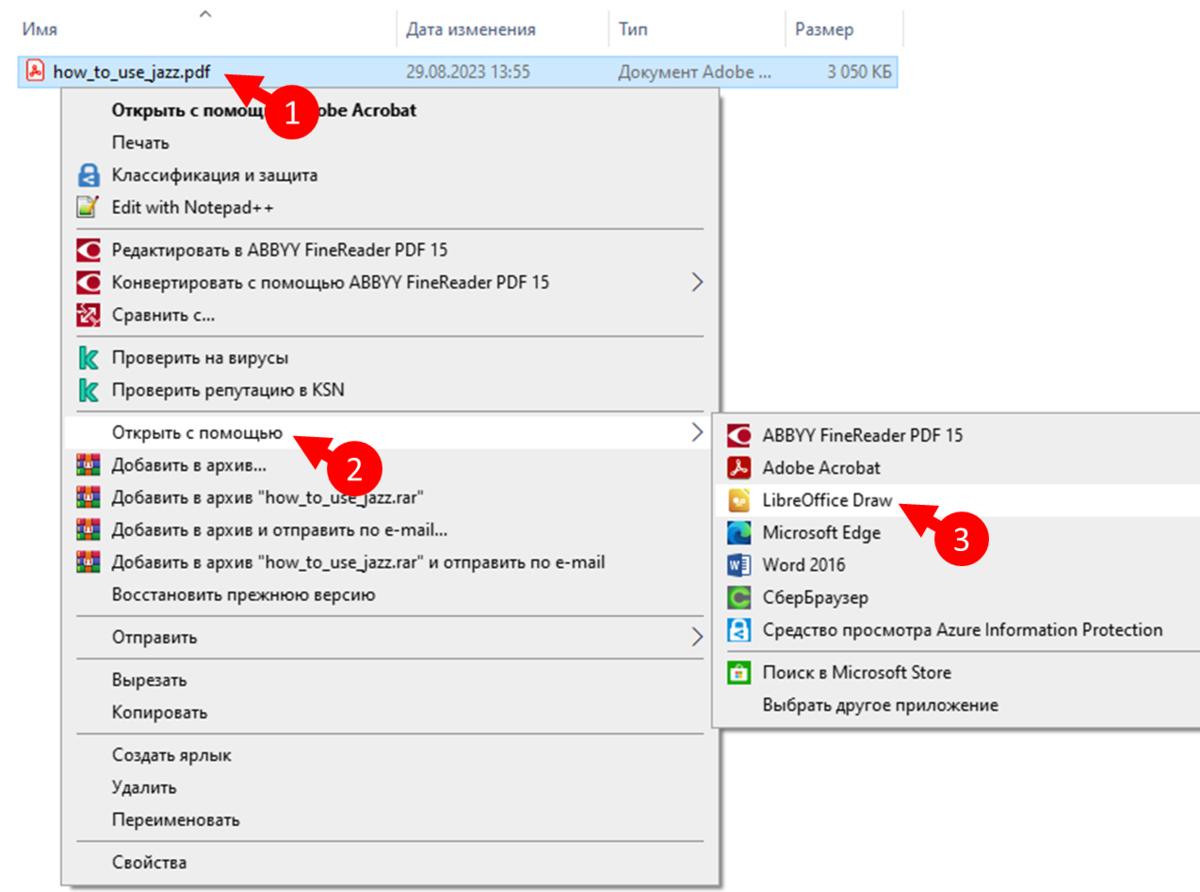Click the СберБраузер icon in submenu
1200x892 pixels.
(x=739, y=598)
